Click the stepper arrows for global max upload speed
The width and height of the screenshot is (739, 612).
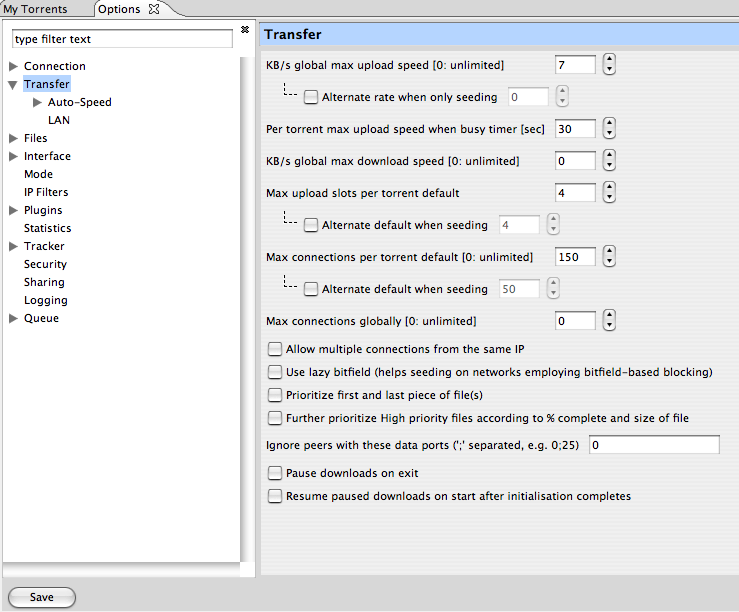coord(609,65)
